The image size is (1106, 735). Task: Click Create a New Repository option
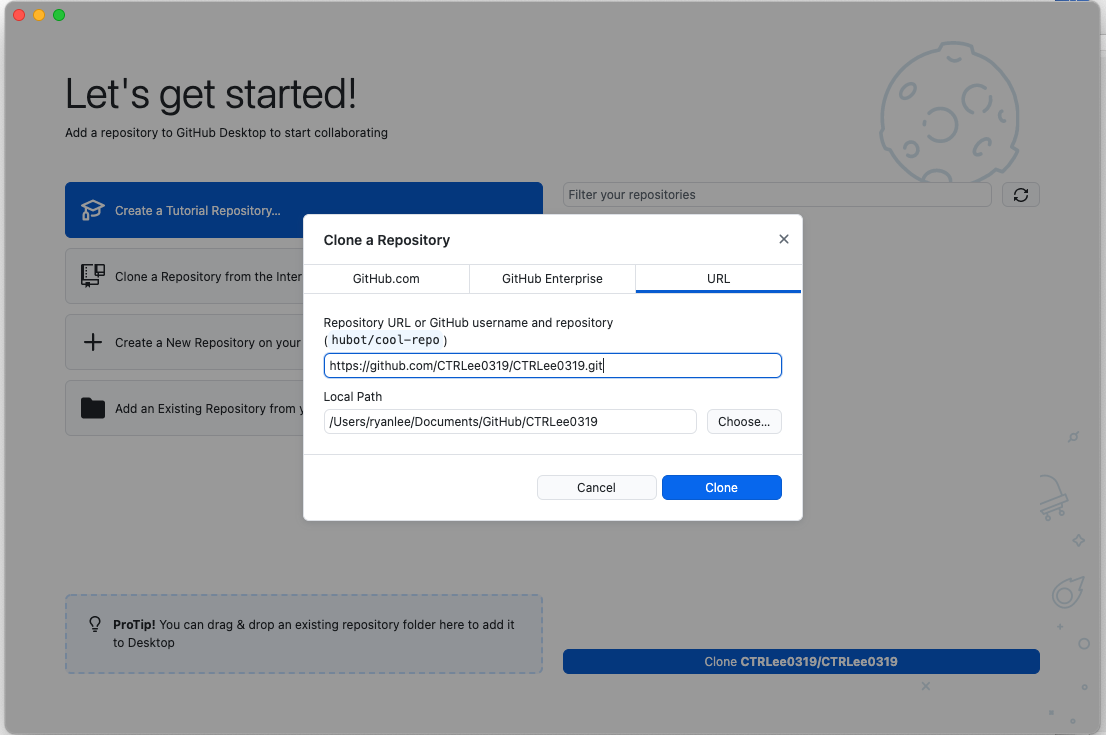tap(185, 342)
